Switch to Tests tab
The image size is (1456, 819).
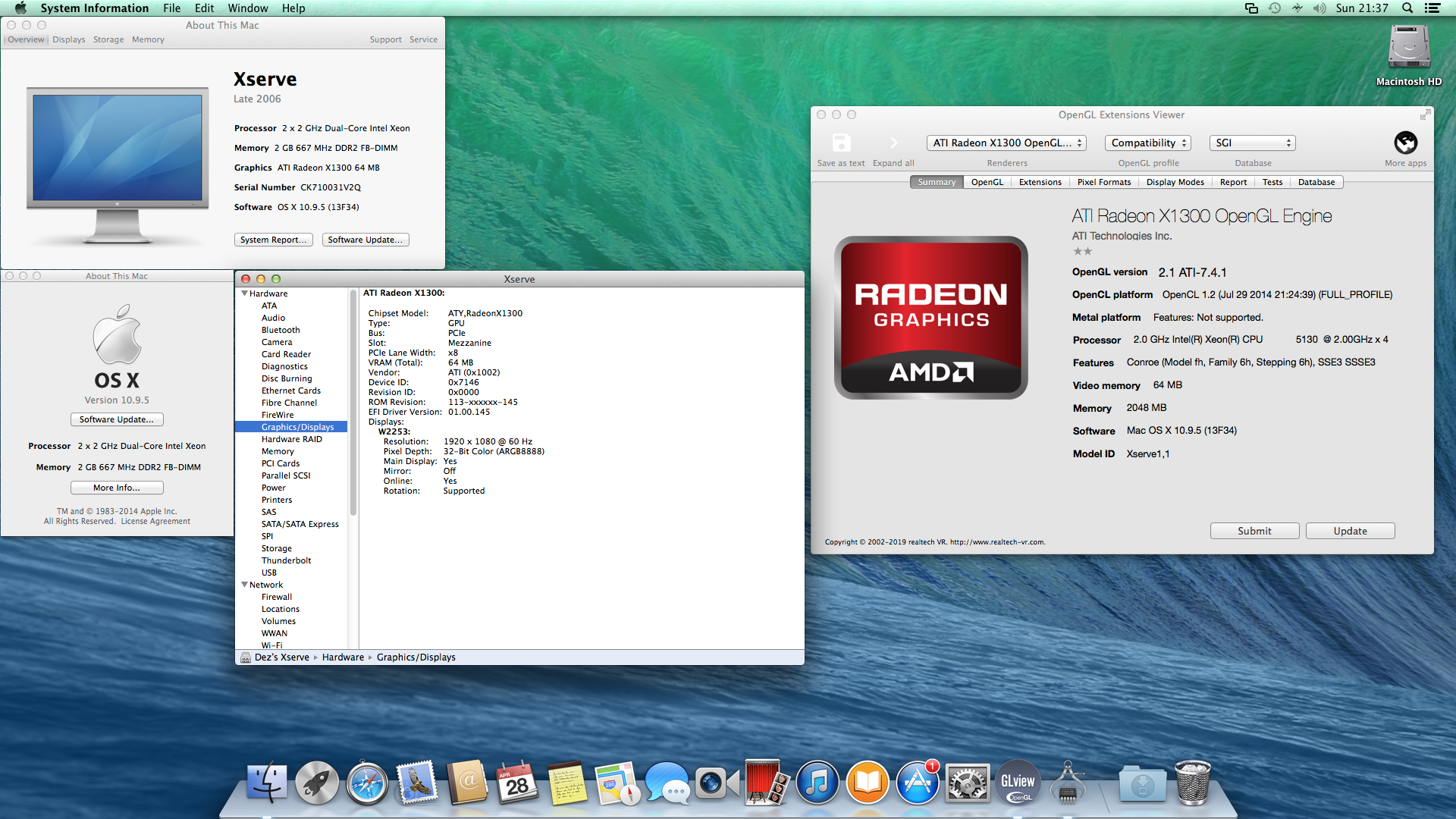pos(1272,182)
